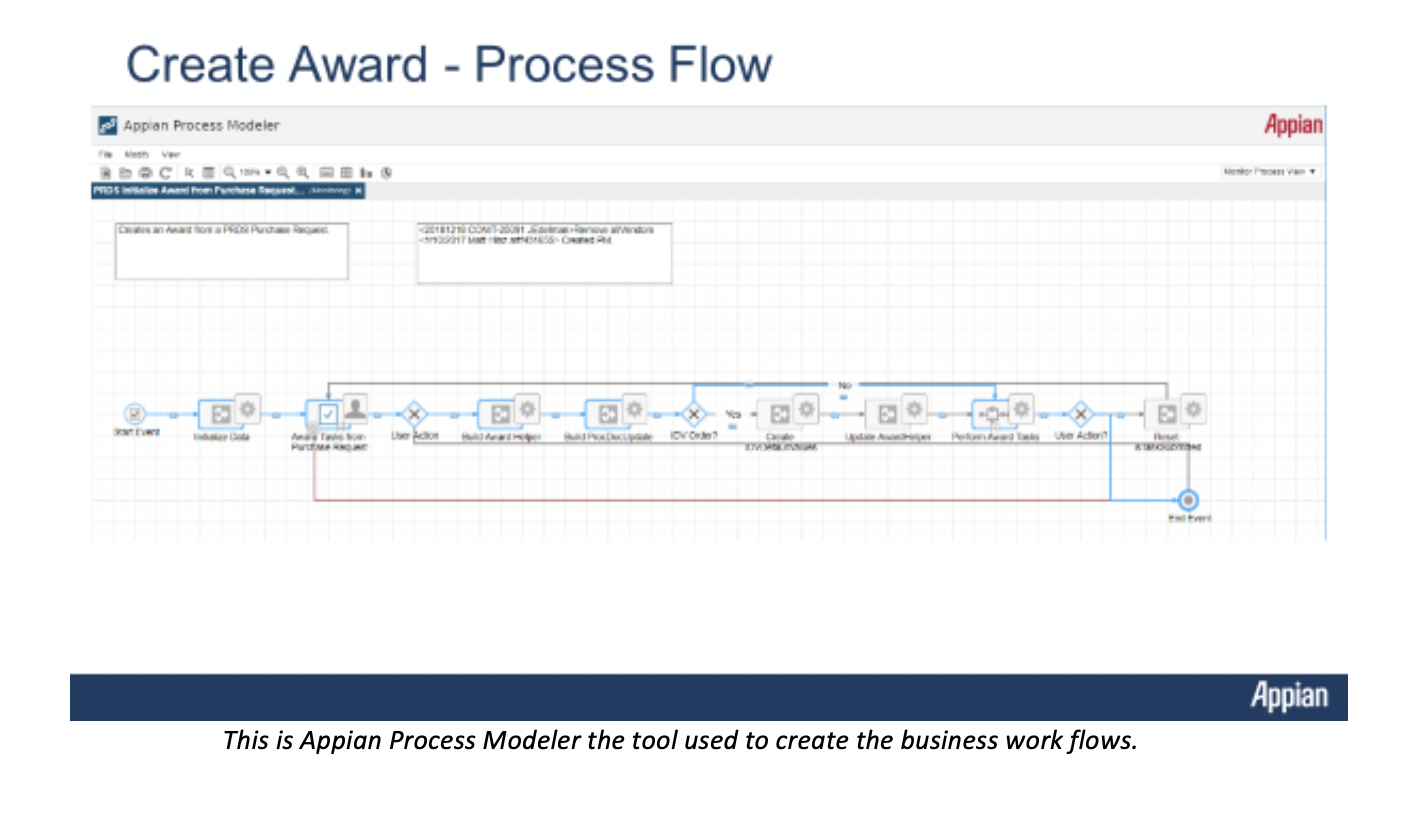Click the open folder toolbar icon
Screen dimensions: 1422x836
pos(125,173)
